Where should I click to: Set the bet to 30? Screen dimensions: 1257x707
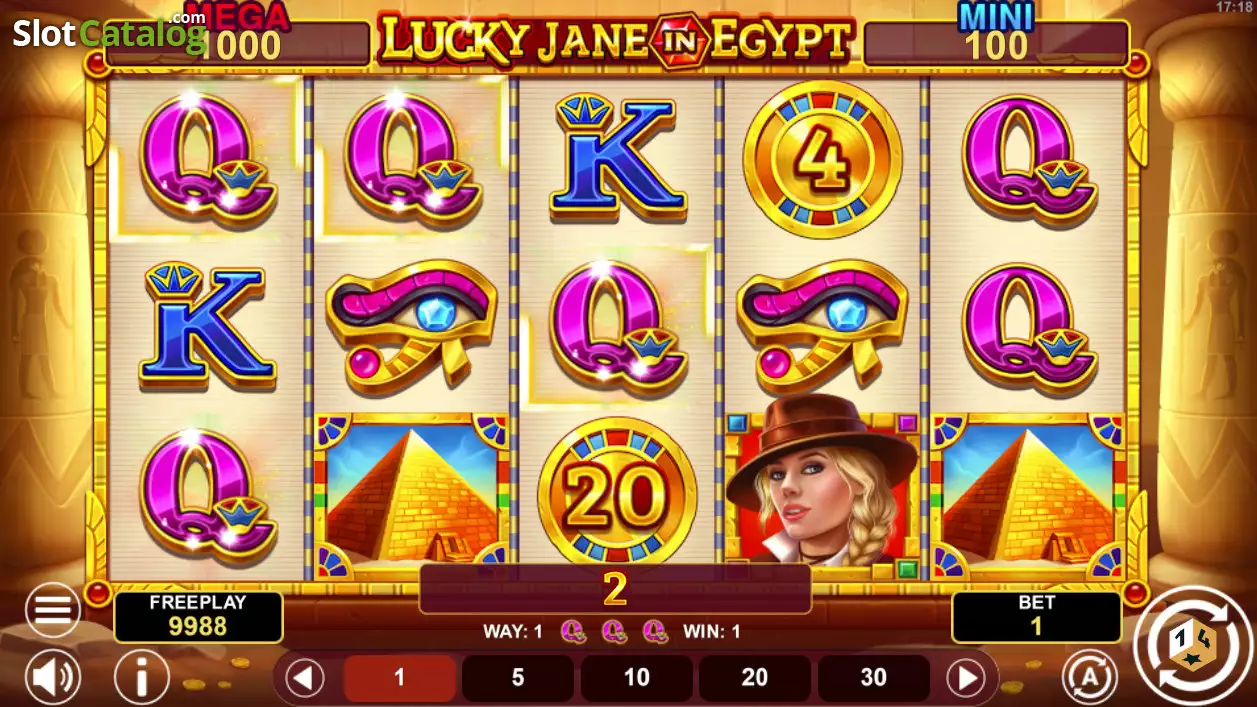874,678
